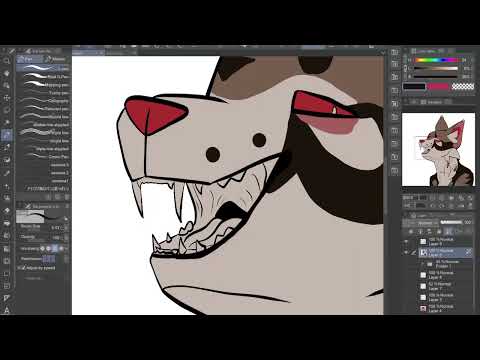Select the magnifier Zoom tool

point(6,61)
